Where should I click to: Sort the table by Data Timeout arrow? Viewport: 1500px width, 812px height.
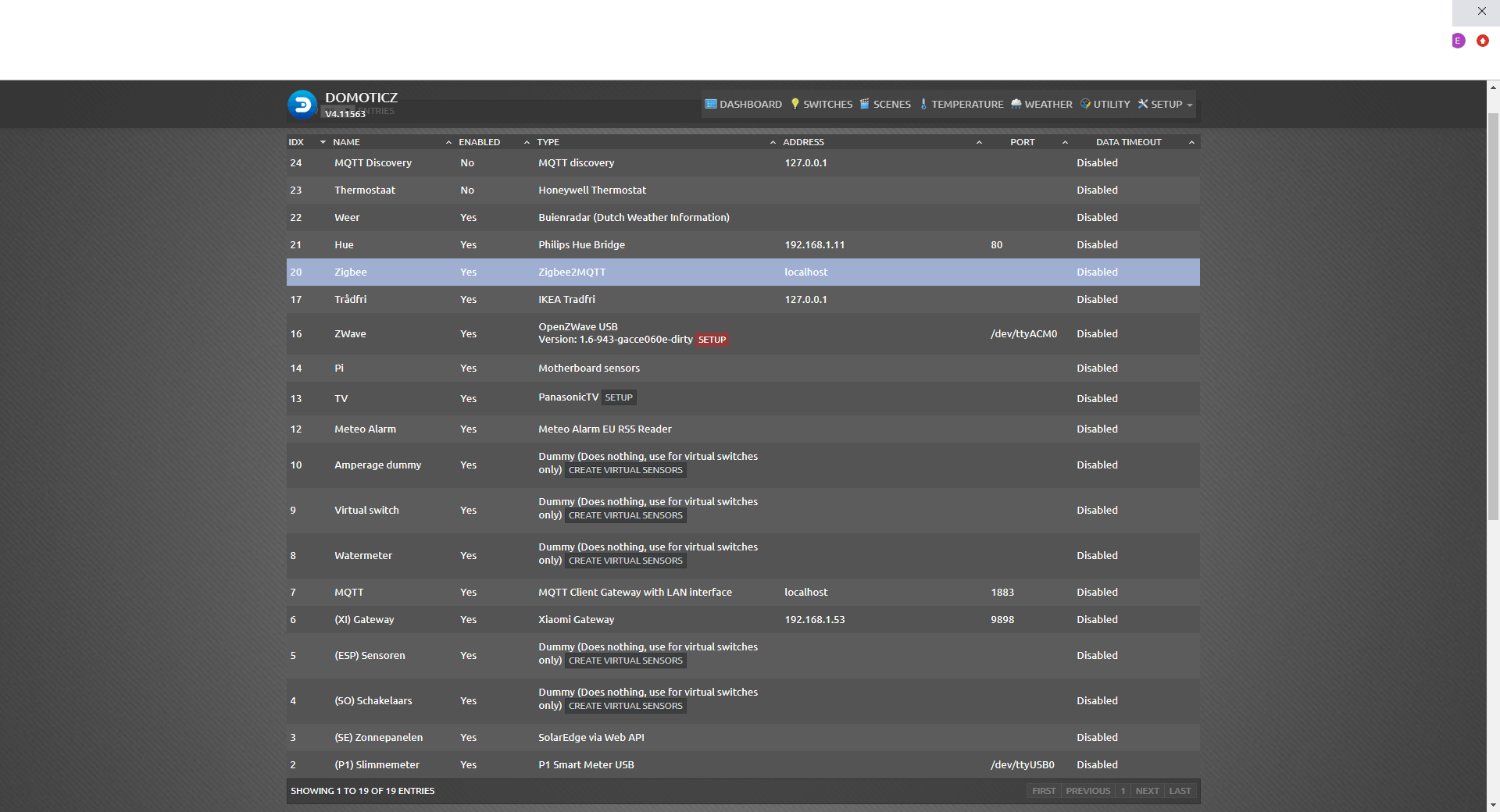click(1191, 142)
